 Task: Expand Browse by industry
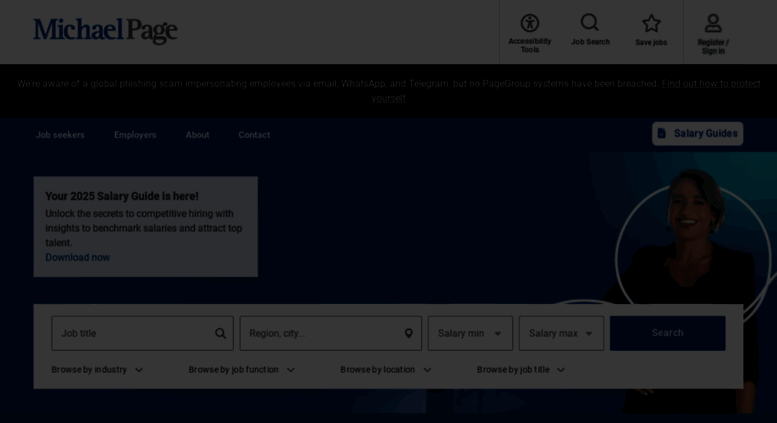click(x=97, y=370)
